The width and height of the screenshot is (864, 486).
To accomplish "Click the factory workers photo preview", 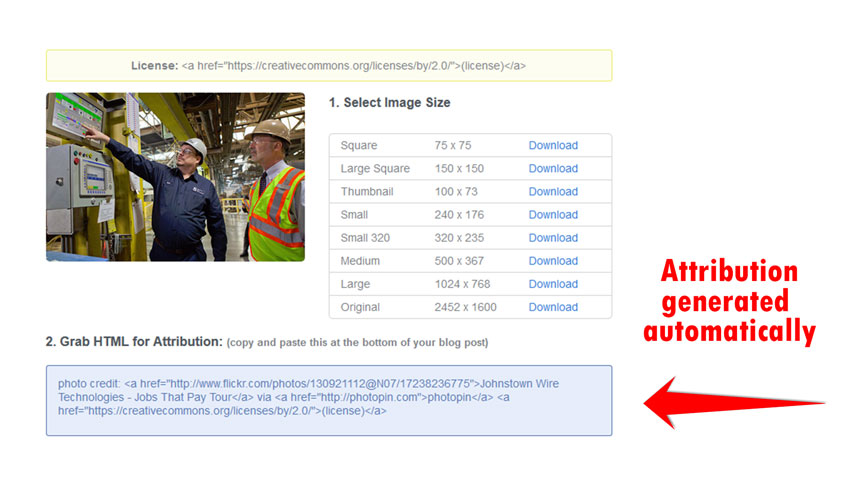I will pos(175,177).
